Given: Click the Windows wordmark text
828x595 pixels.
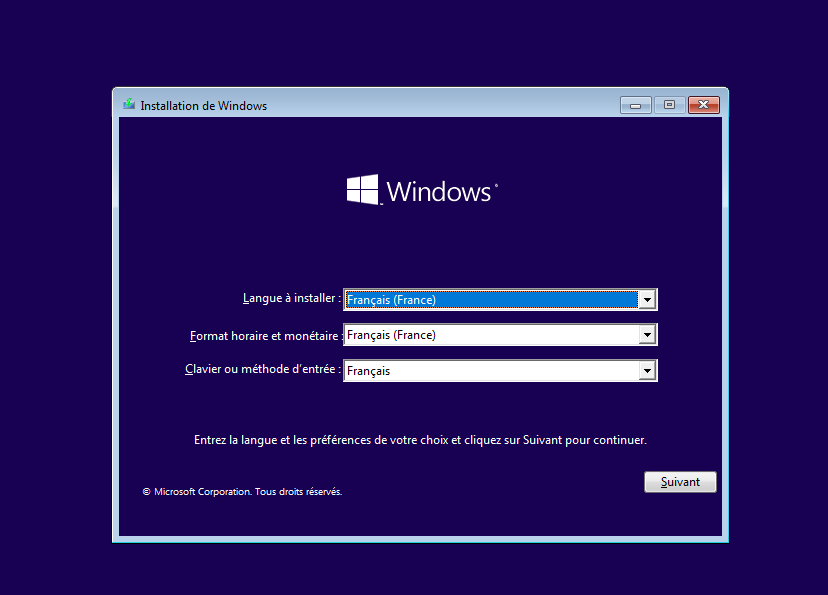Looking at the screenshot, I should tap(440, 192).
